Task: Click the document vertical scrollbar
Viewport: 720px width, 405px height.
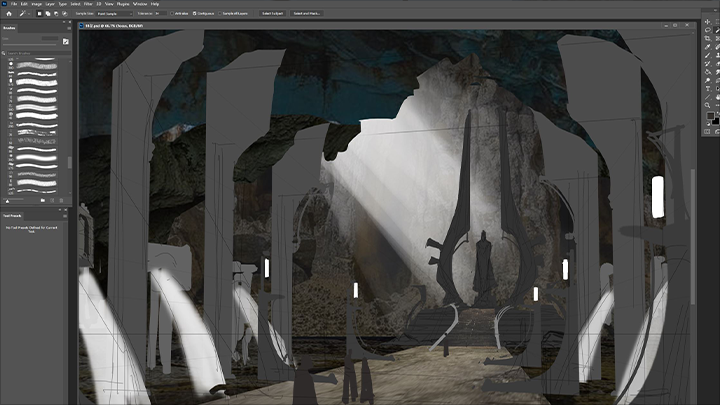Action: point(693,236)
